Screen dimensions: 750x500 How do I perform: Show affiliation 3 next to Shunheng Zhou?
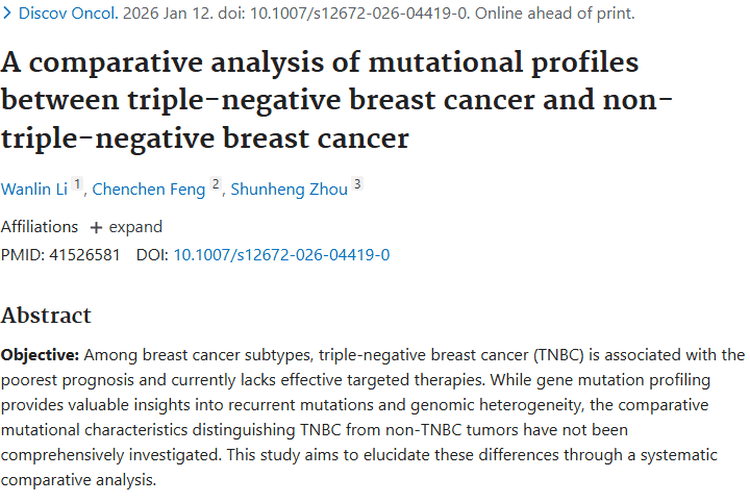357,185
